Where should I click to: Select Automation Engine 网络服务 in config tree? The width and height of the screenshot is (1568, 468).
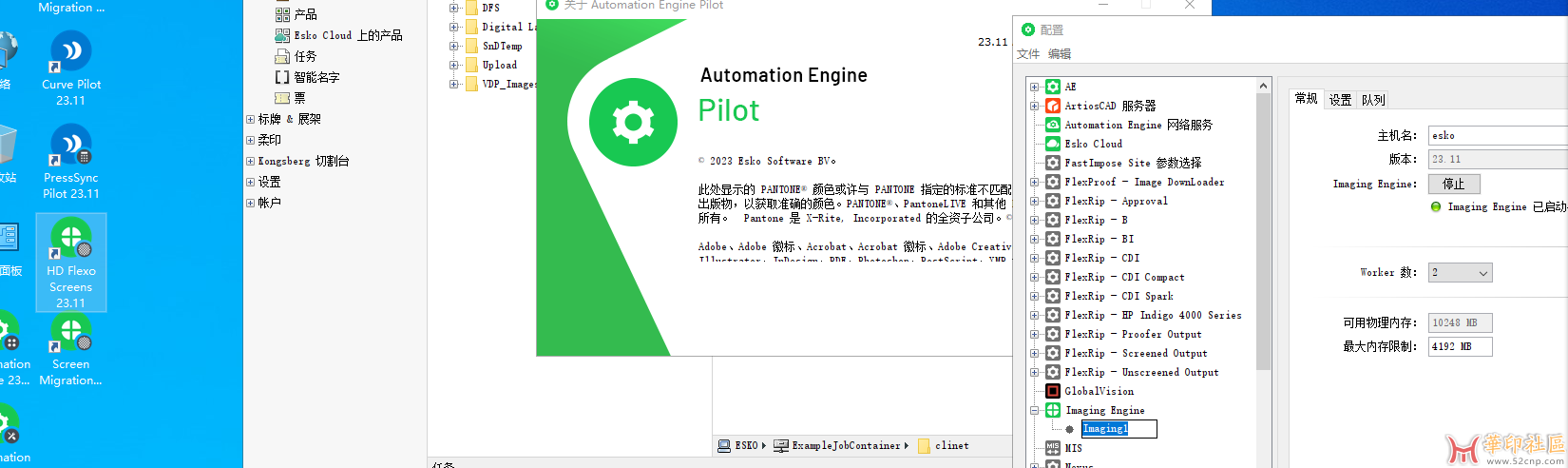1138,125
